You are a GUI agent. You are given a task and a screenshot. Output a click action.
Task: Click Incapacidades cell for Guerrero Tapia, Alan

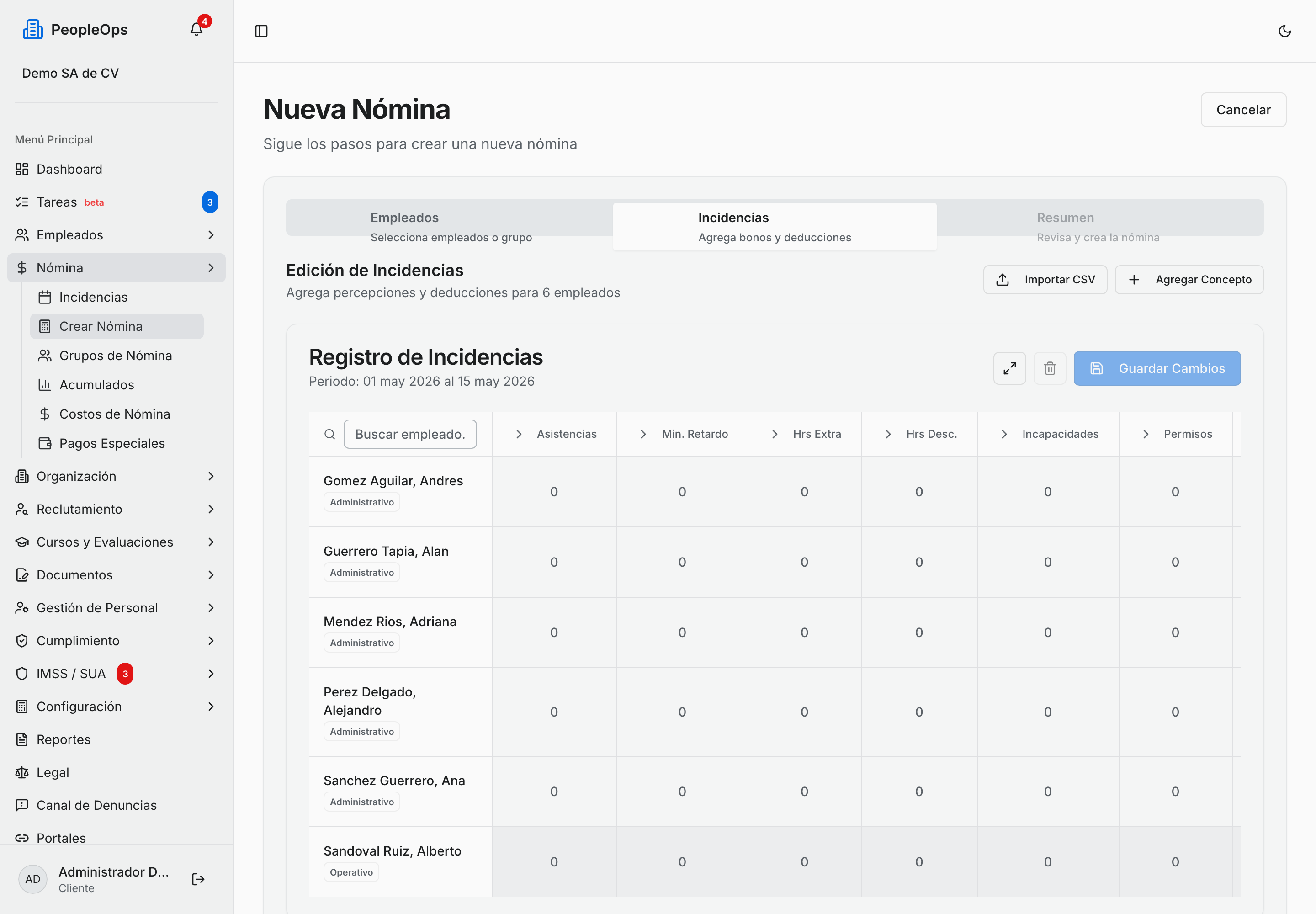(x=1047, y=563)
